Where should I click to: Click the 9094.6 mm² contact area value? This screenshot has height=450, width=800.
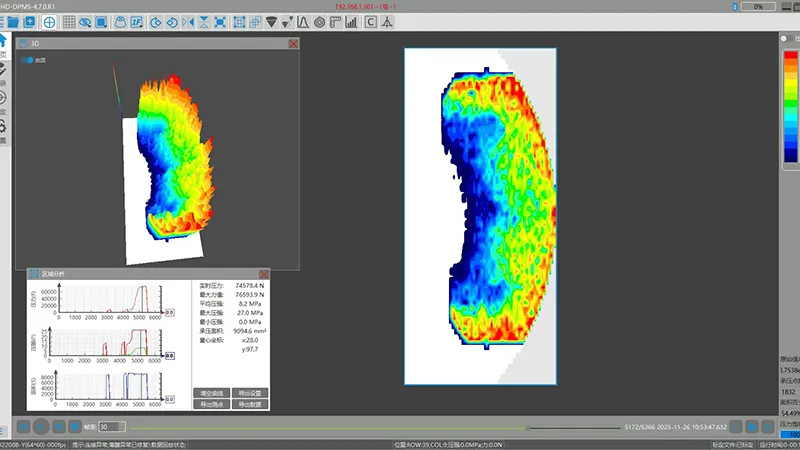(249, 331)
